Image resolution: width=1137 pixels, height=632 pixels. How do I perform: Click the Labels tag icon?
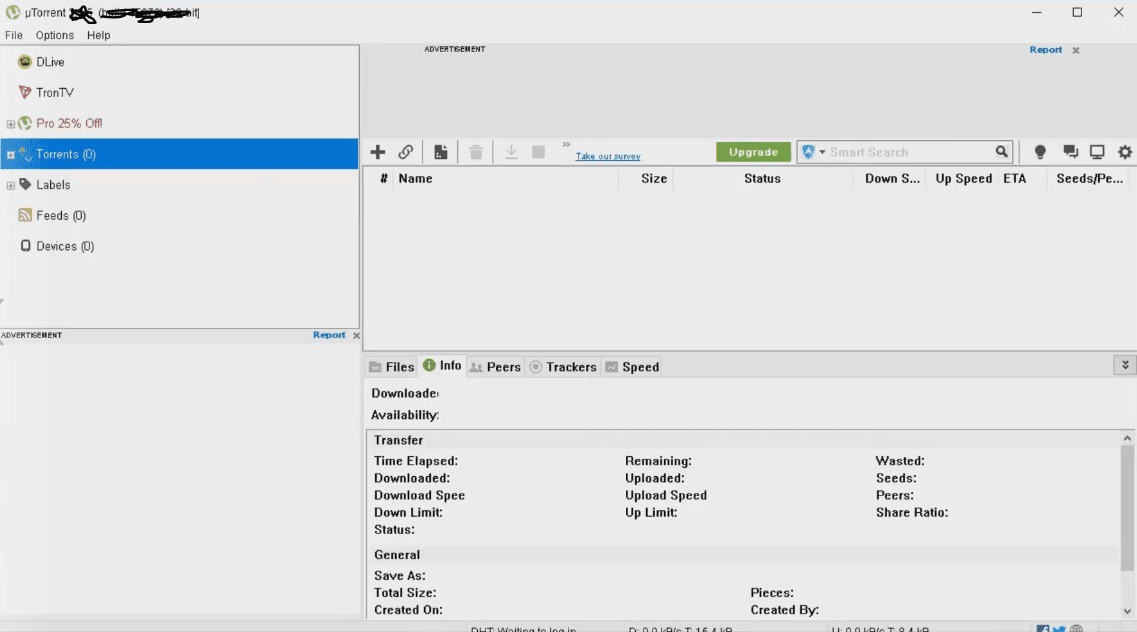coord(25,184)
